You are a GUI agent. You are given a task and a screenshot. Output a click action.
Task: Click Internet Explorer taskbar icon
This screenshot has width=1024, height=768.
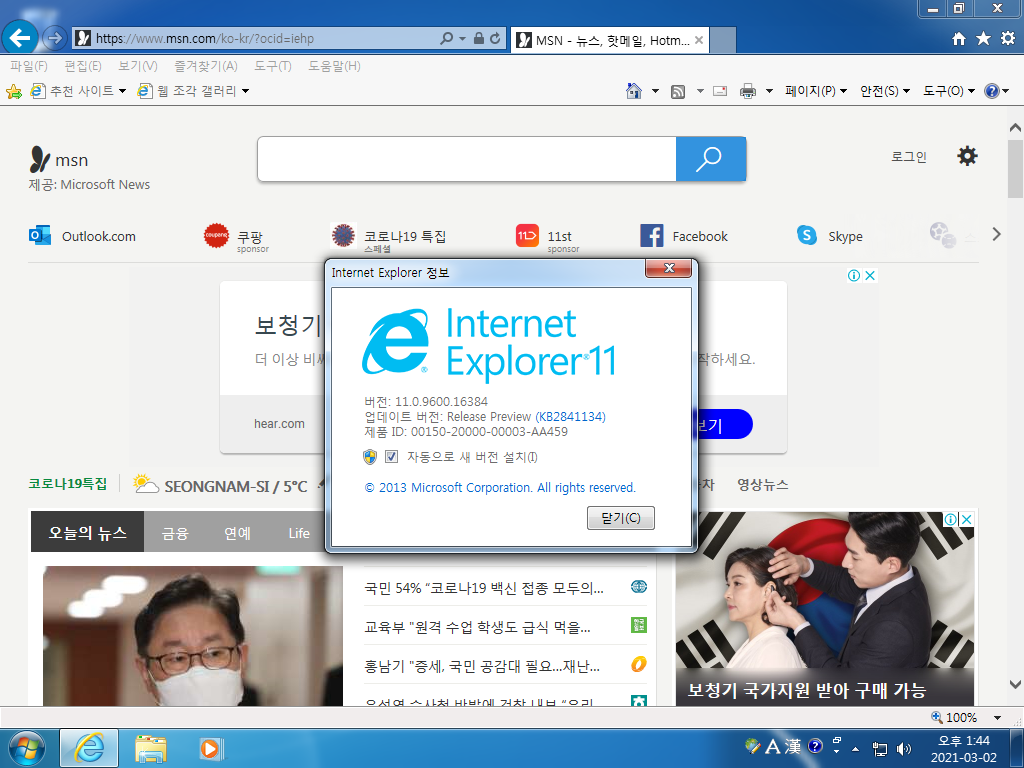pyautogui.click(x=89, y=748)
